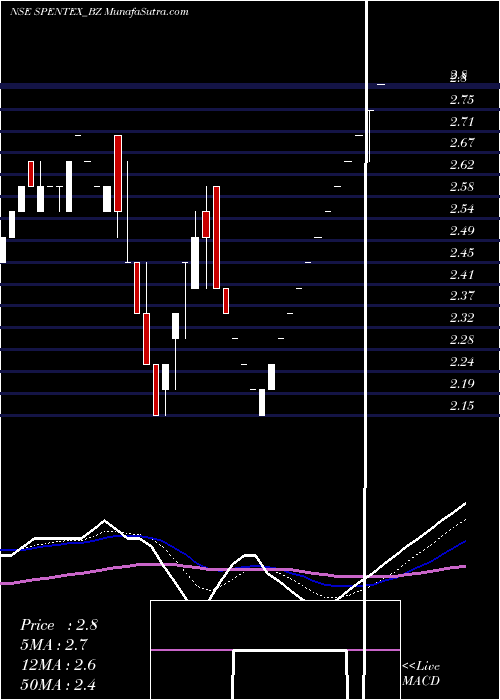
Task: Click the 2.54 price axis label
Action: pyautogui.click(x=462, y=209)
